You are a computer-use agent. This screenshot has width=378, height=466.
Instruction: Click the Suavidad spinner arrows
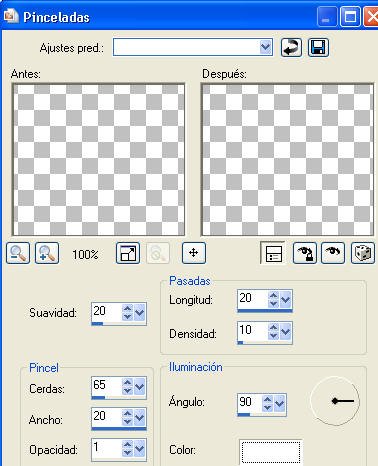pyautogui.click(x=127, y=312)
